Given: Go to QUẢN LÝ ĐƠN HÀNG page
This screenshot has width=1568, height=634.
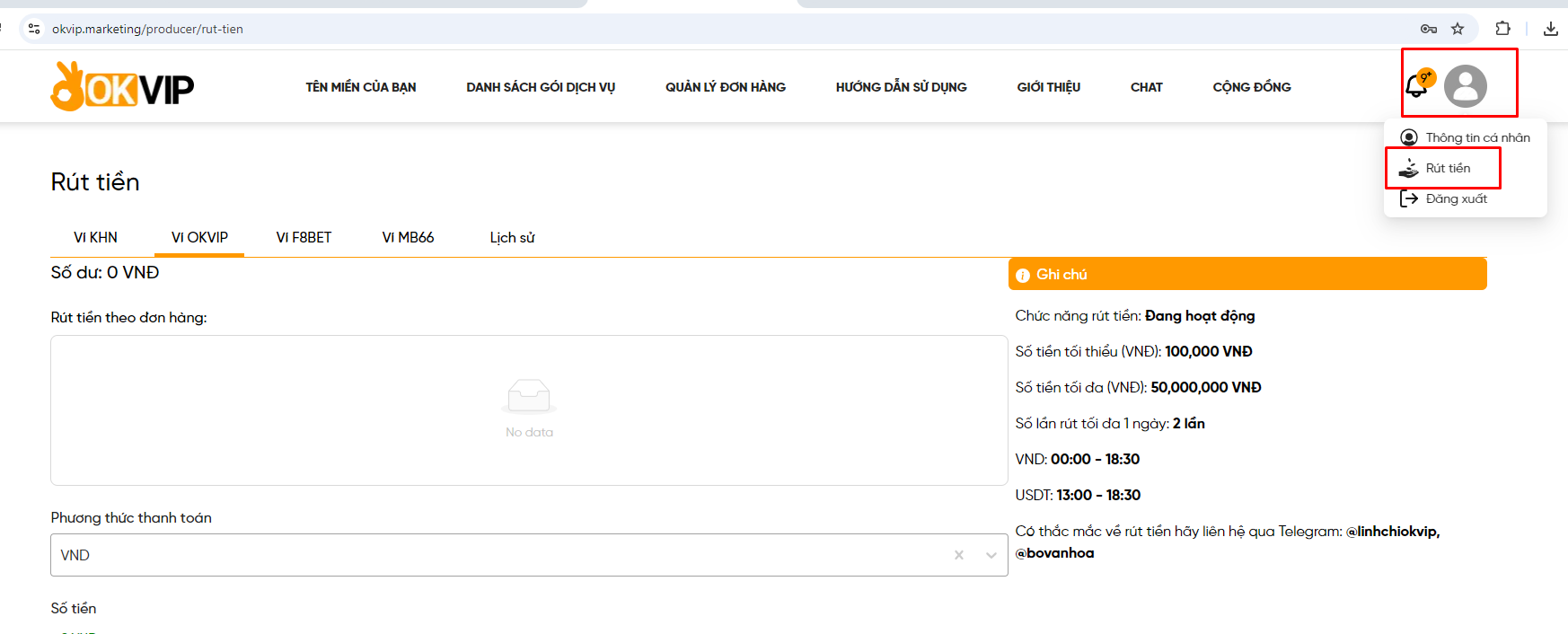Looking at the screenshot, I should 725,87.
